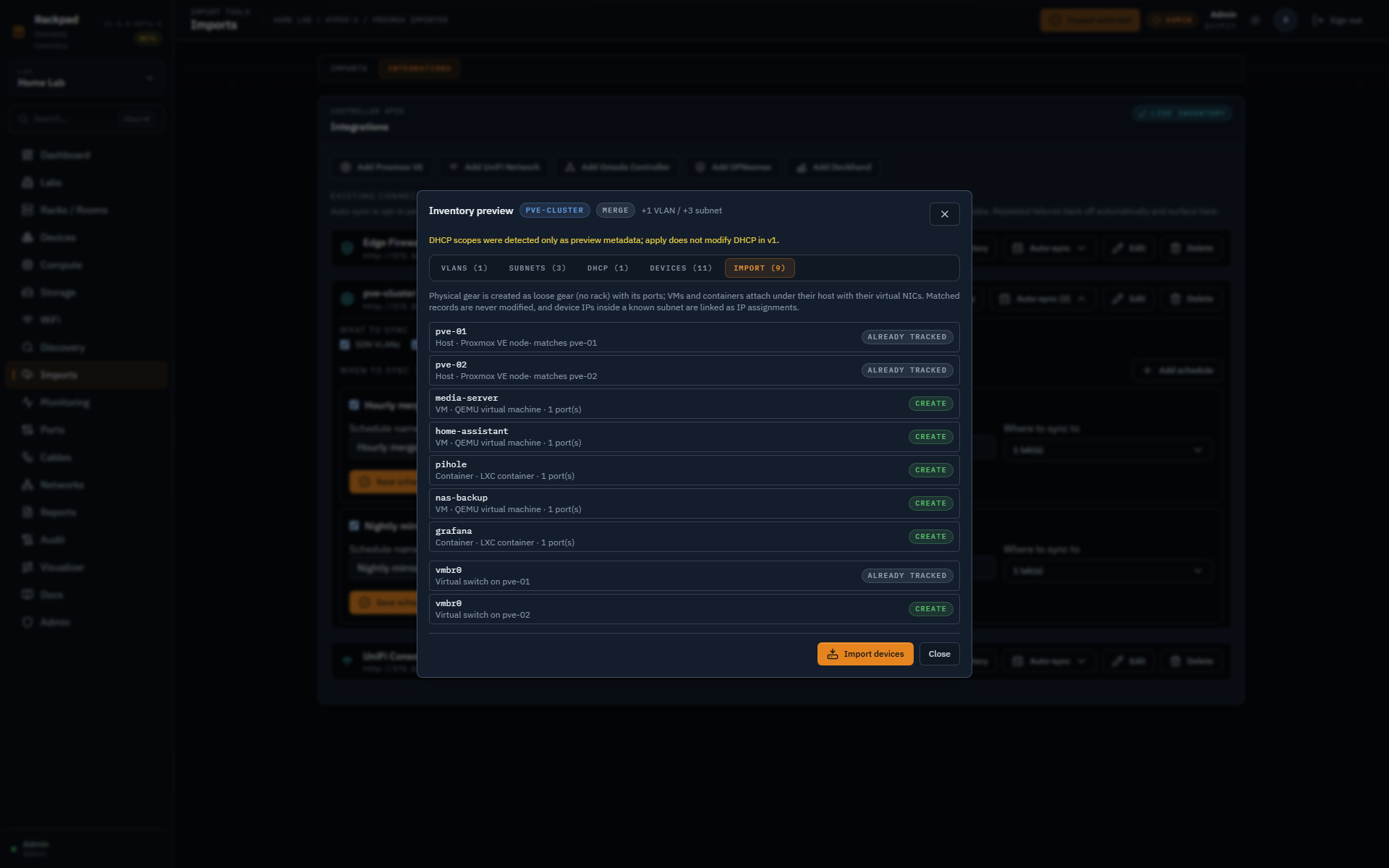The height and width of the screenshot is (868, 1389).
Task: Open Docs in the sidebar
Action: [87, 595]
